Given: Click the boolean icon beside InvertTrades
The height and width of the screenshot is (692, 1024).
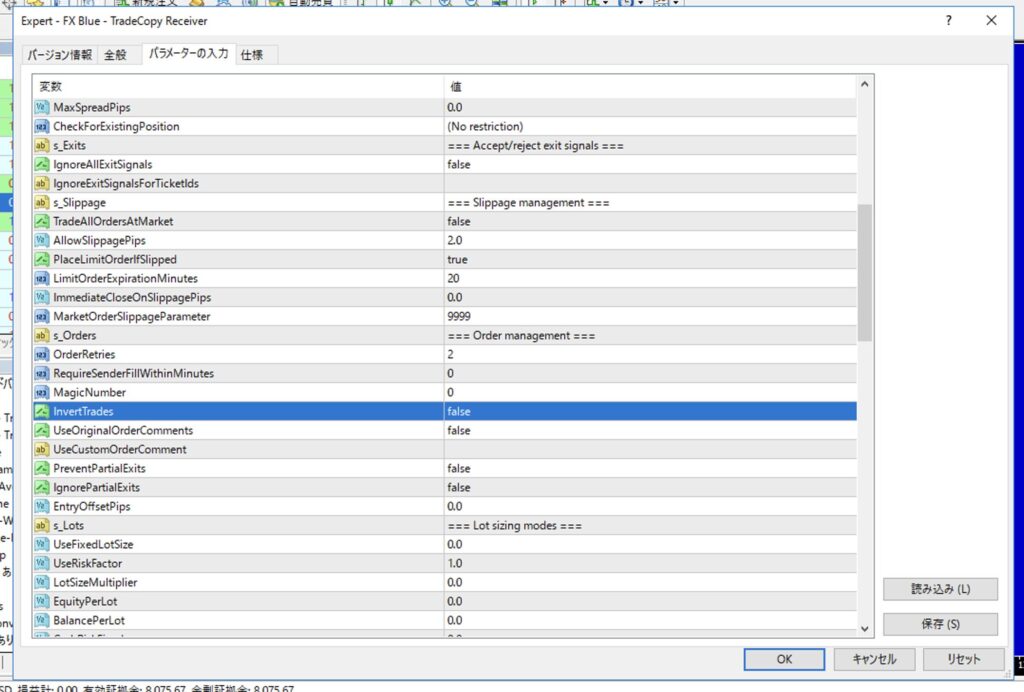Looking at the screenshot, I should point(42,411).
